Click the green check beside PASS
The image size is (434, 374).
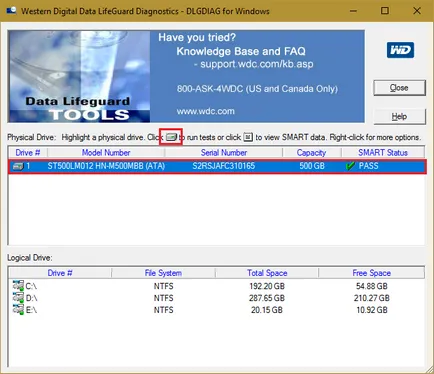350,166
